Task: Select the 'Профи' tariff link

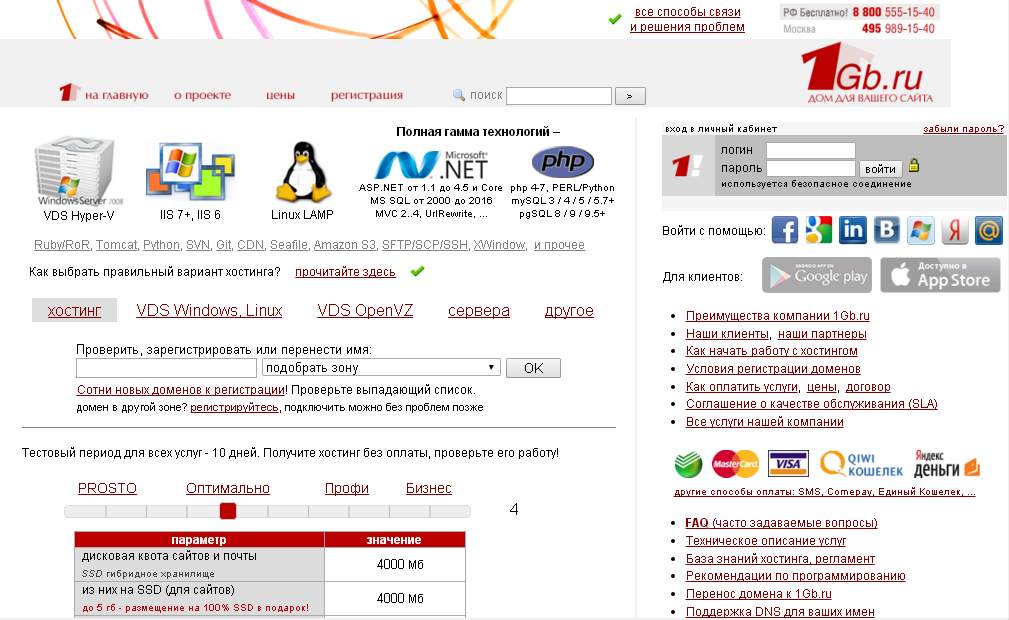Action: (346, 488)
